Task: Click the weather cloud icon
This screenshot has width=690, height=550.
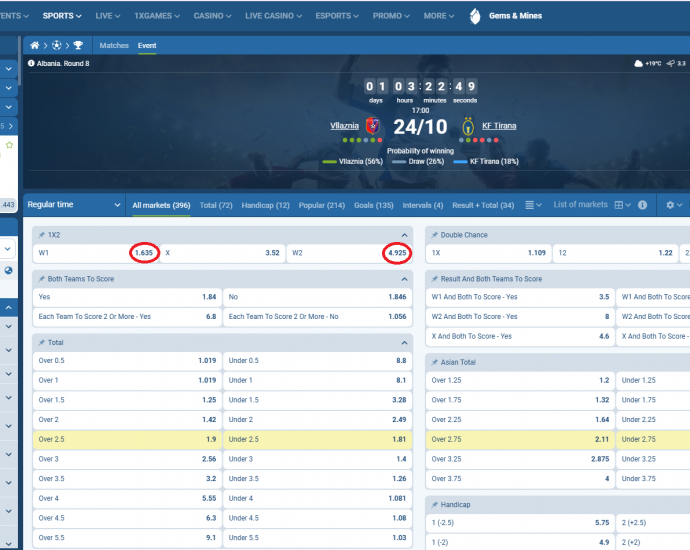Action: click(638, 63)
